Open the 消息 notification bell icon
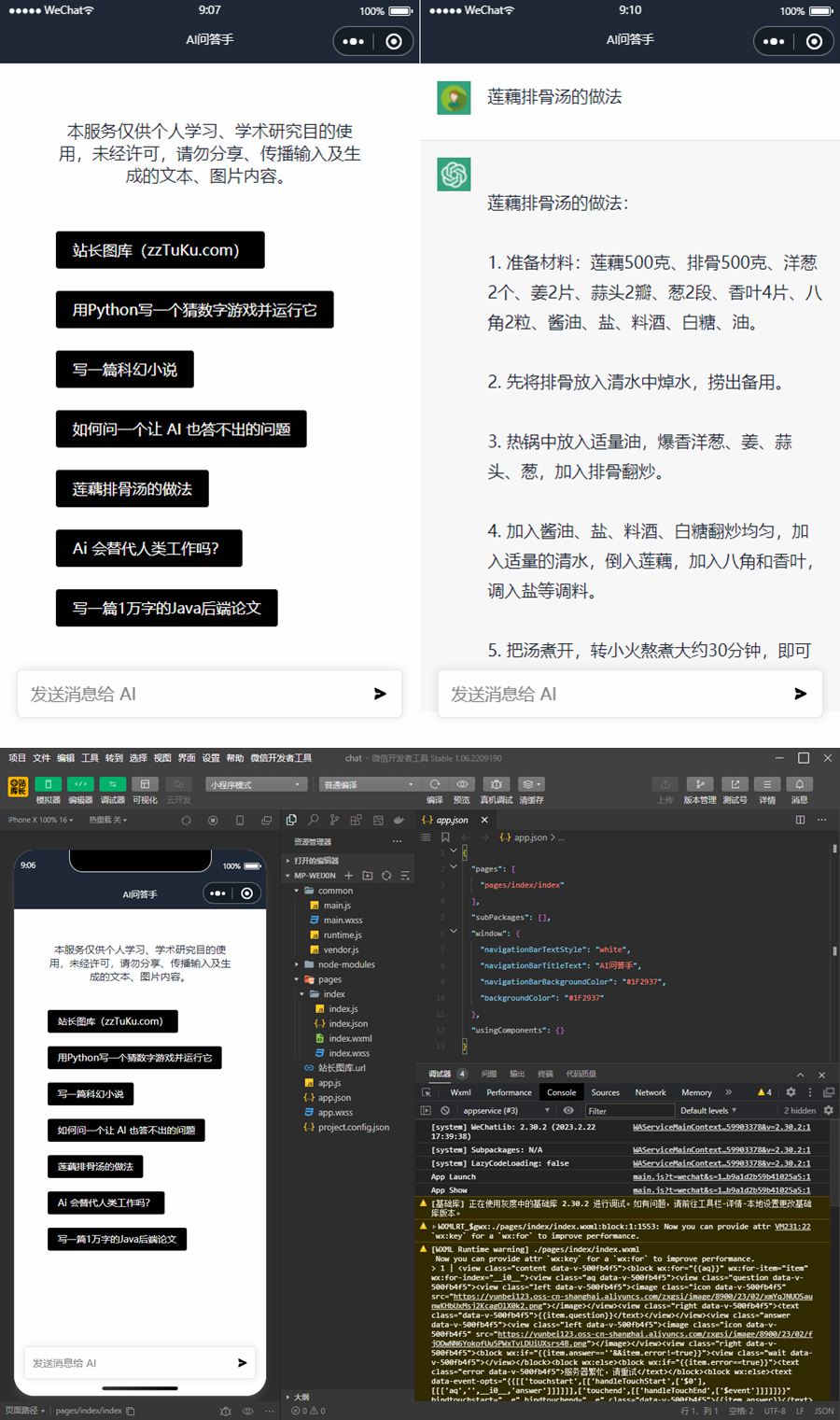 tap(799, 784)
